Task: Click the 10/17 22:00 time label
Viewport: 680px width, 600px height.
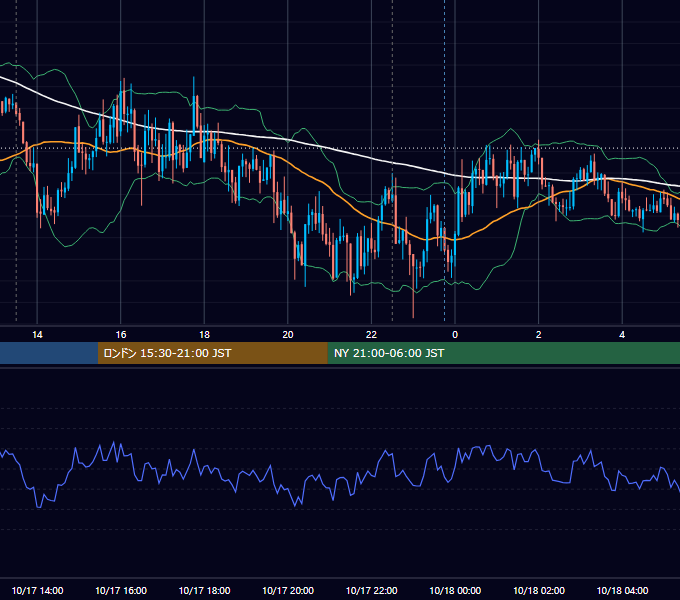Action: click(371, 590)
